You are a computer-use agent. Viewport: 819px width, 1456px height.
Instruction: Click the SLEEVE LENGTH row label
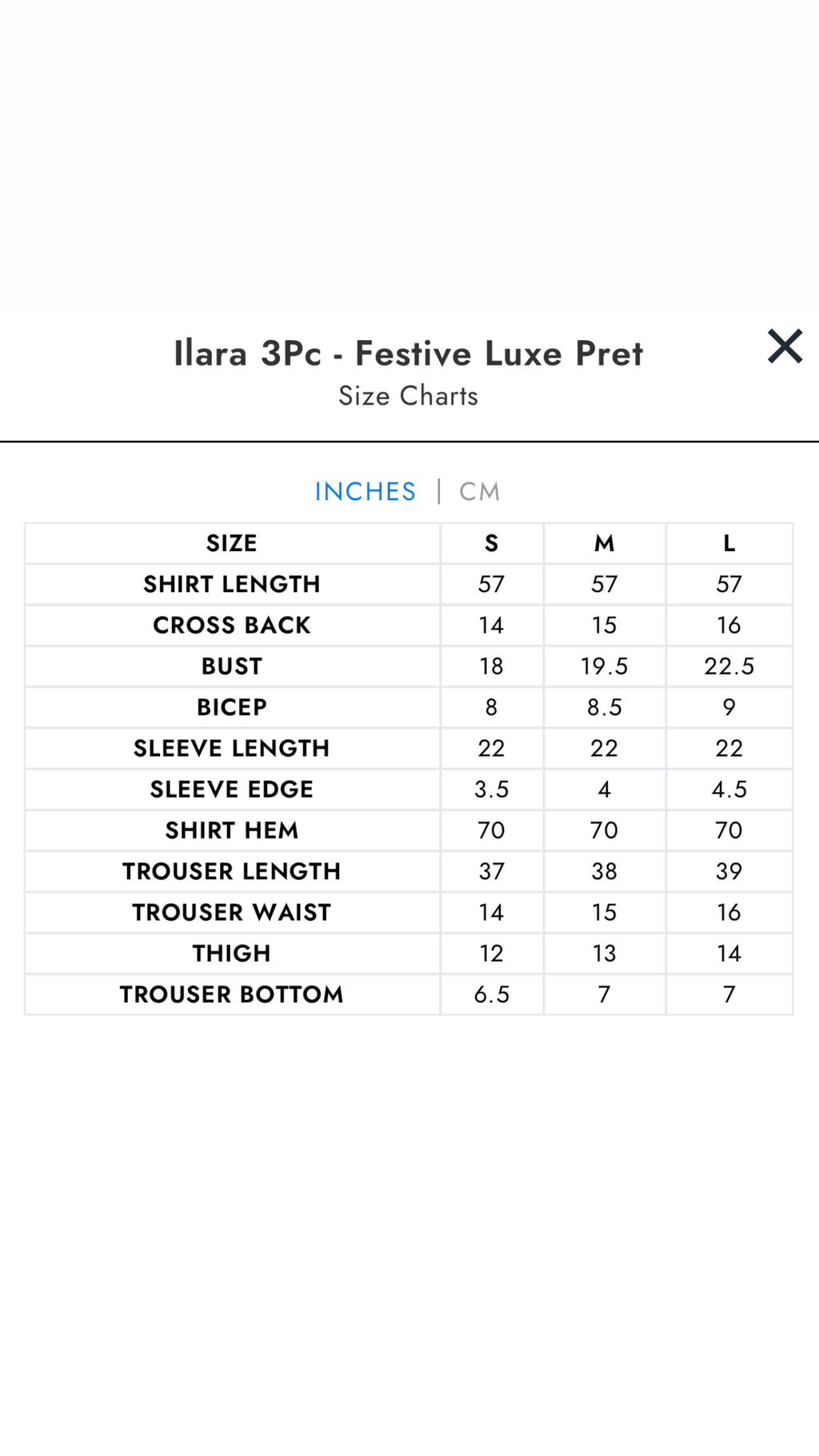[x=231, y=748]
